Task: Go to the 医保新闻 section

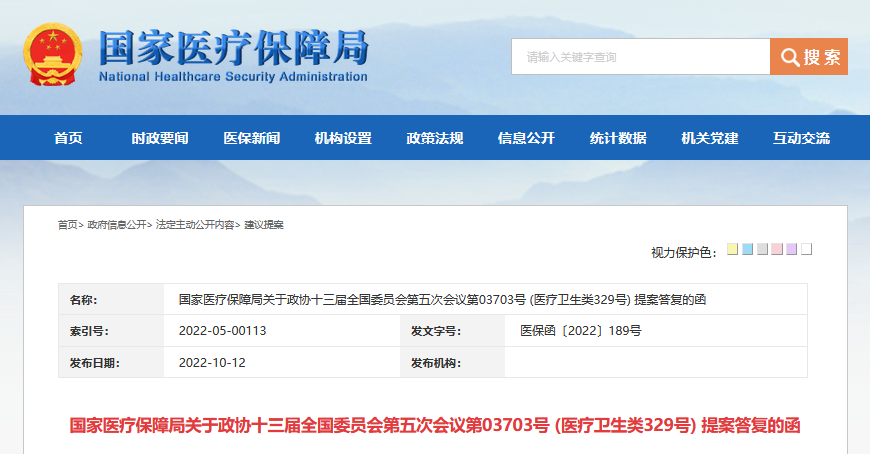Action: pyautogui.click(x=251, y=138)
